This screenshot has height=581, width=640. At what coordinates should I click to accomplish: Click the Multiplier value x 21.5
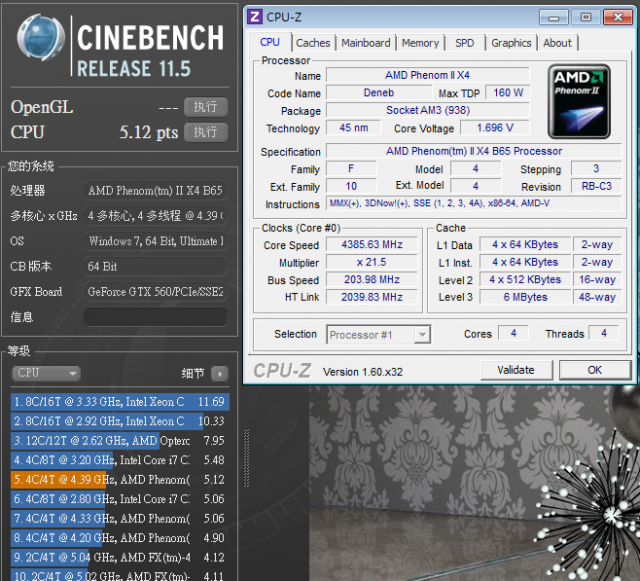point(372,262)
